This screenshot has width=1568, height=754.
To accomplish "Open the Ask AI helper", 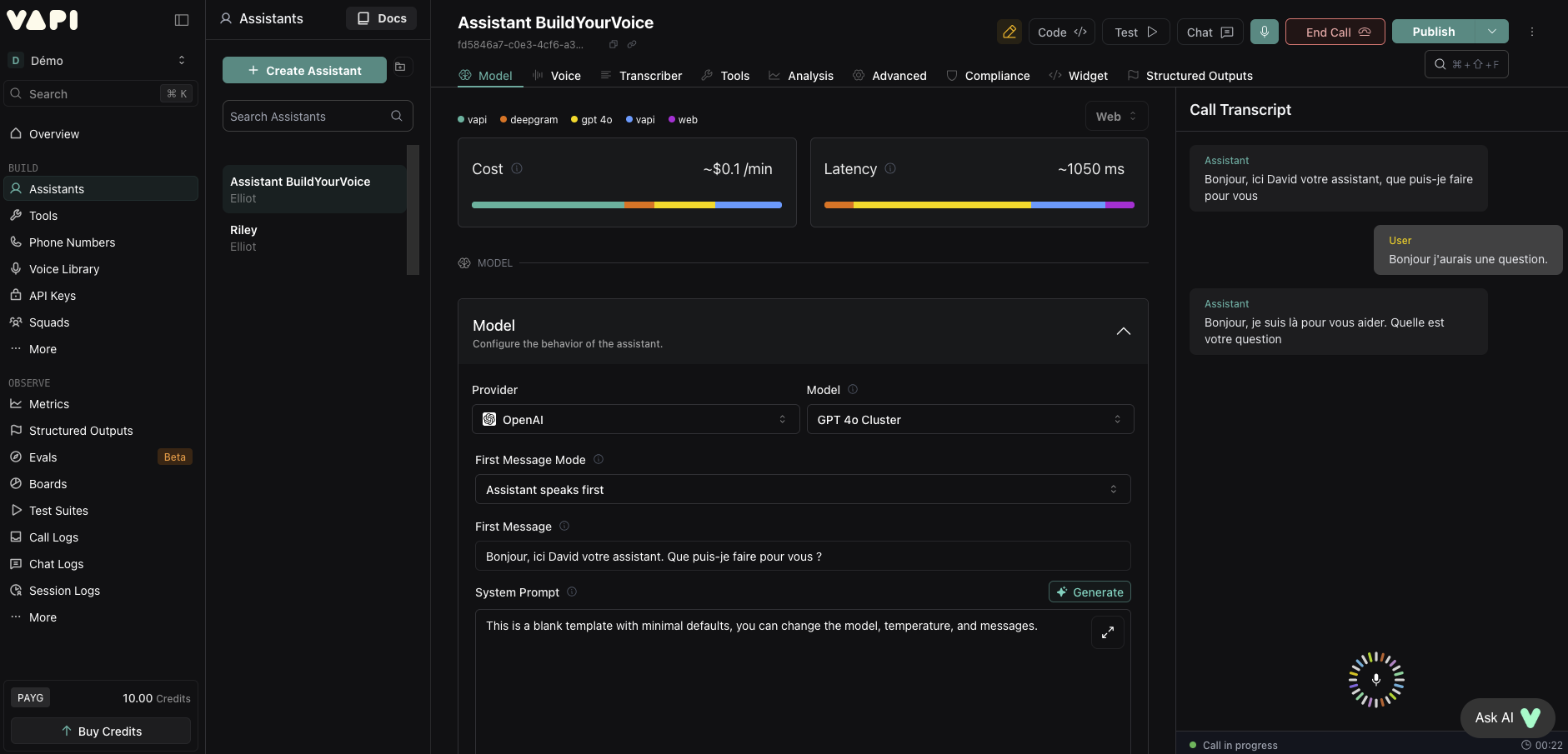I will coord(1507,717).
